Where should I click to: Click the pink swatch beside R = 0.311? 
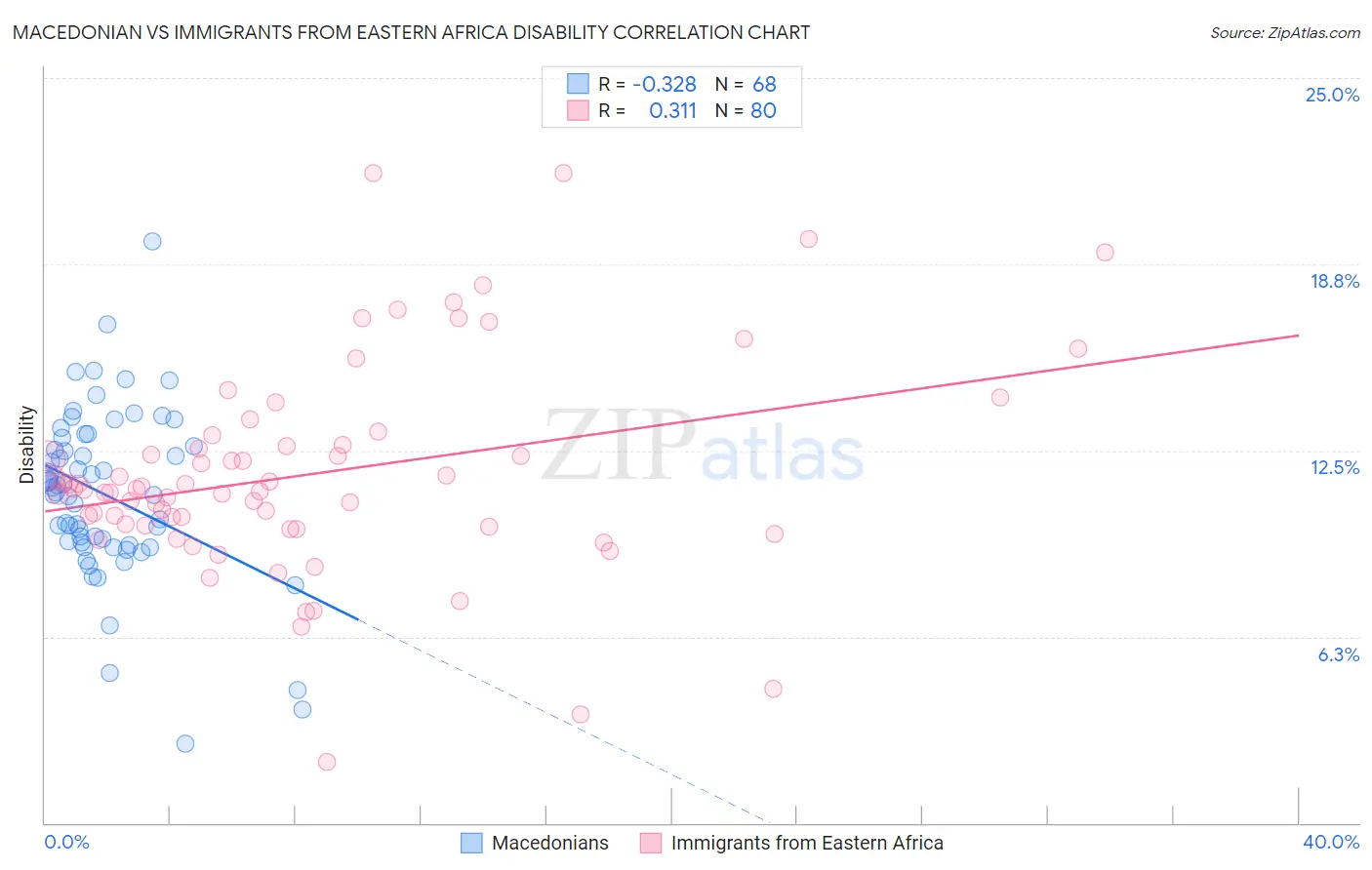(578, 110)
